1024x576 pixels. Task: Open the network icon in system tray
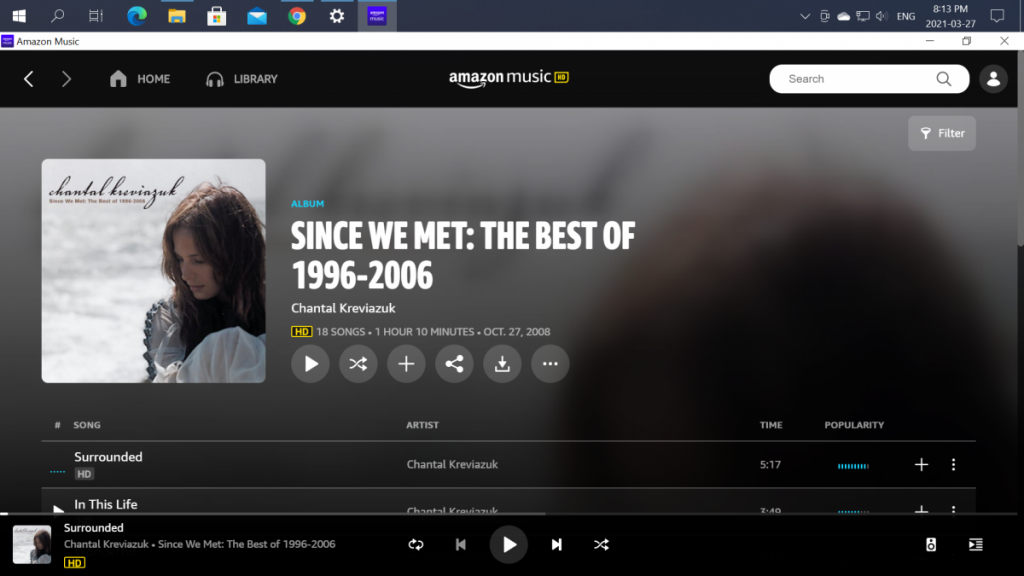[x=863, y=16]
